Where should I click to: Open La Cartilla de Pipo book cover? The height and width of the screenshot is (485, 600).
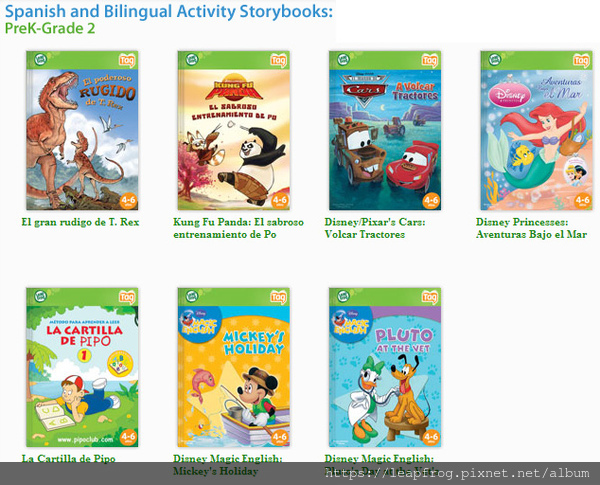click(82, 367)
